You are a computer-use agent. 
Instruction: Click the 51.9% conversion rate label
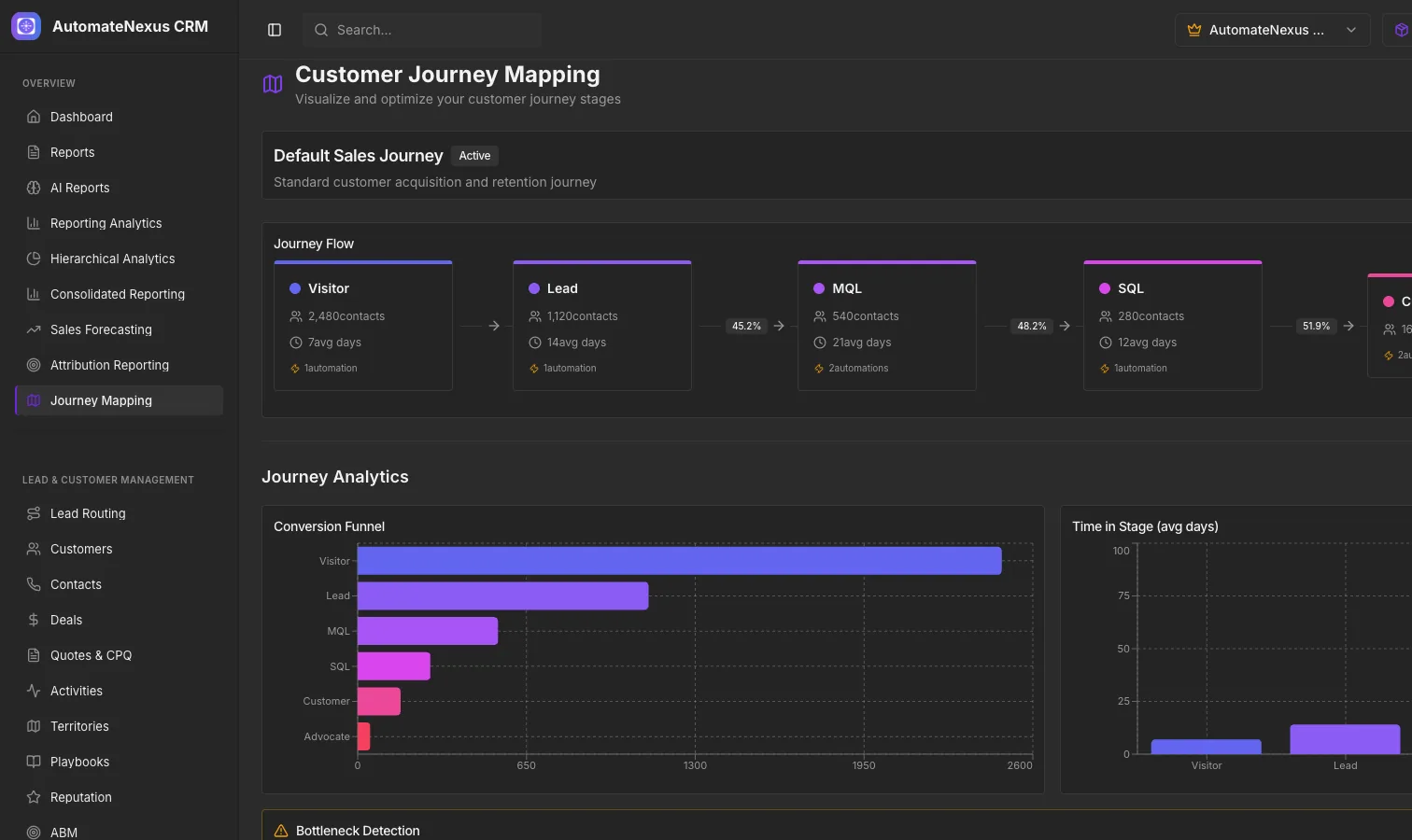[1317, 326]
